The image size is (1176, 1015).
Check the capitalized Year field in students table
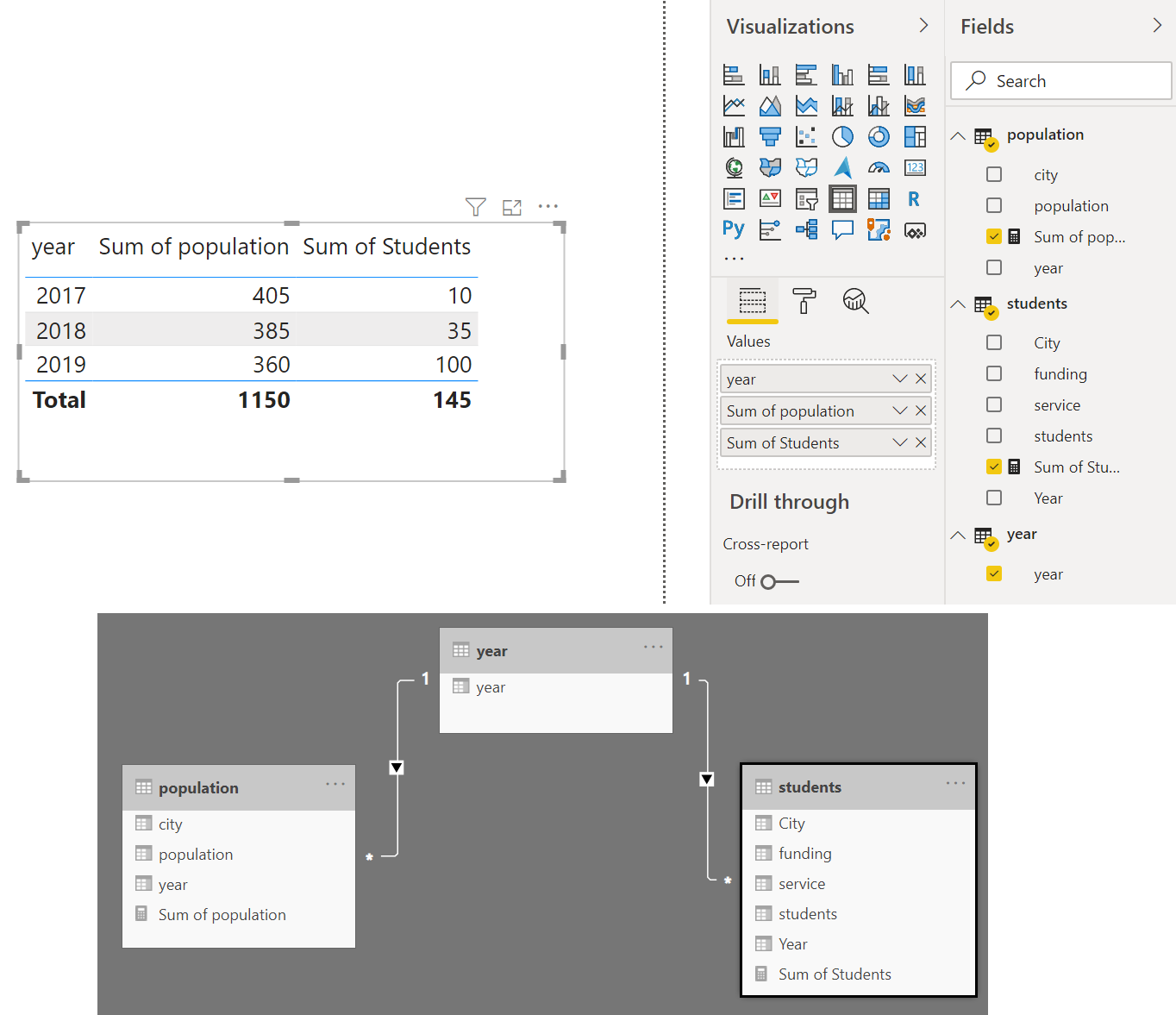tap(994, 498)
